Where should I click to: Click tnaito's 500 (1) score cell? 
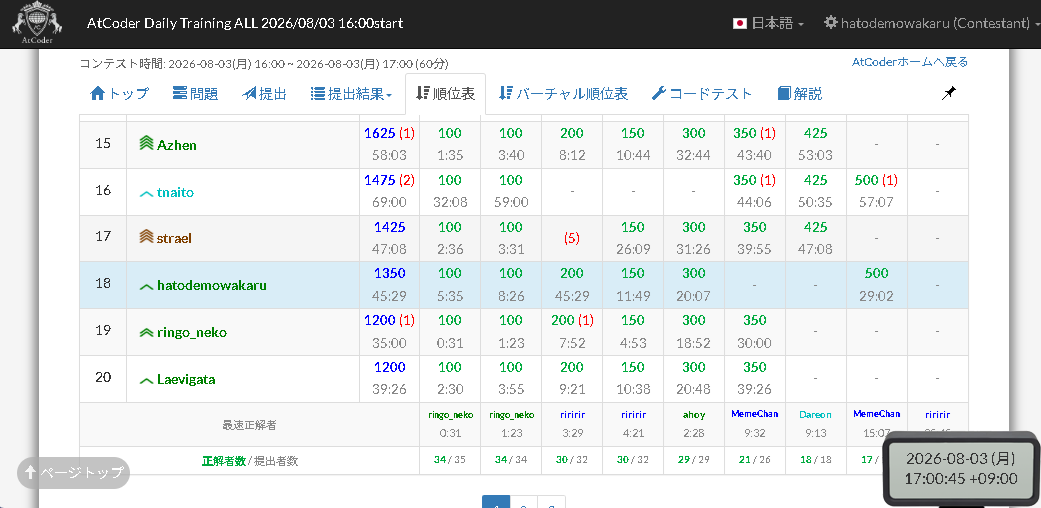click(x=876, y=180)
